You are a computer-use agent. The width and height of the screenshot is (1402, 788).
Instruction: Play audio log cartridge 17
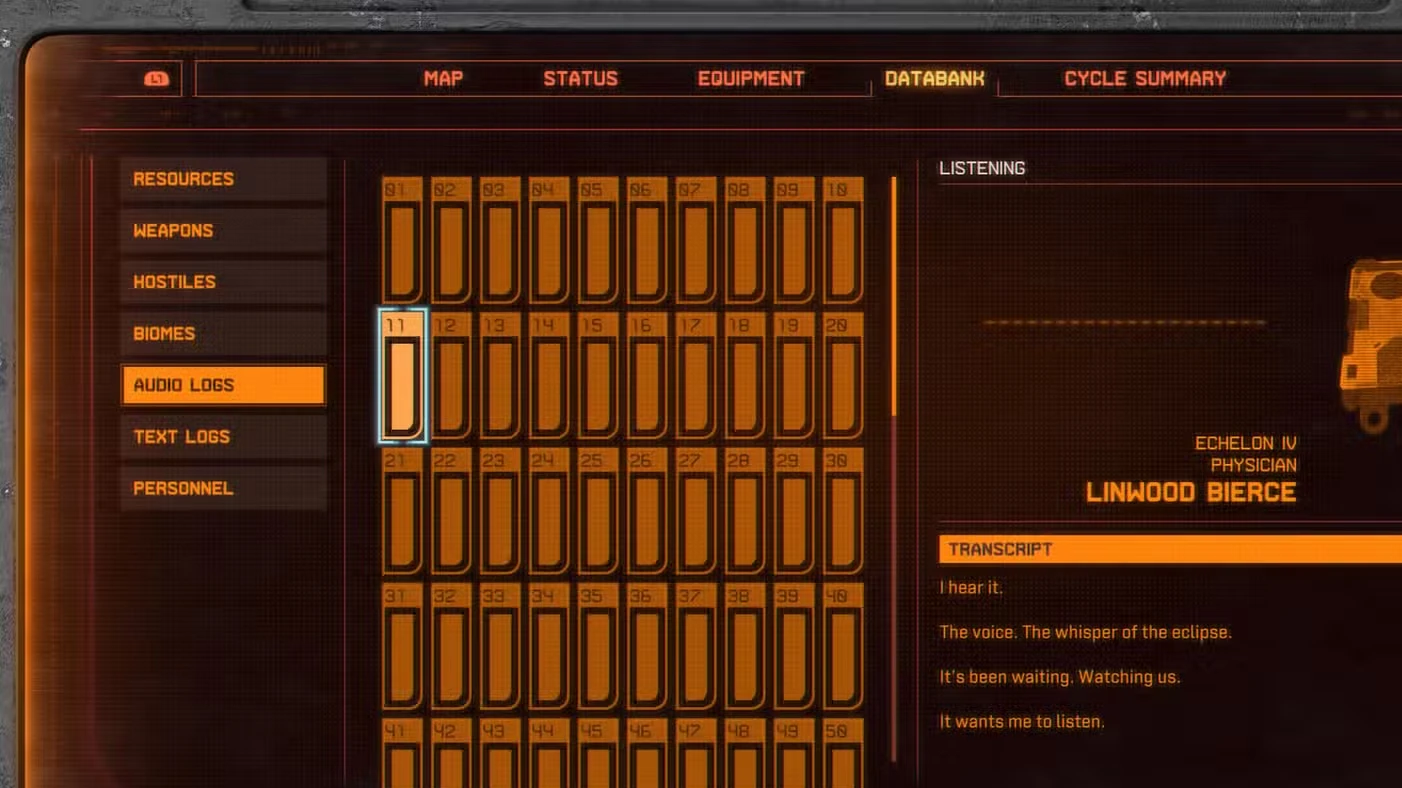click(x=696, y=376)
